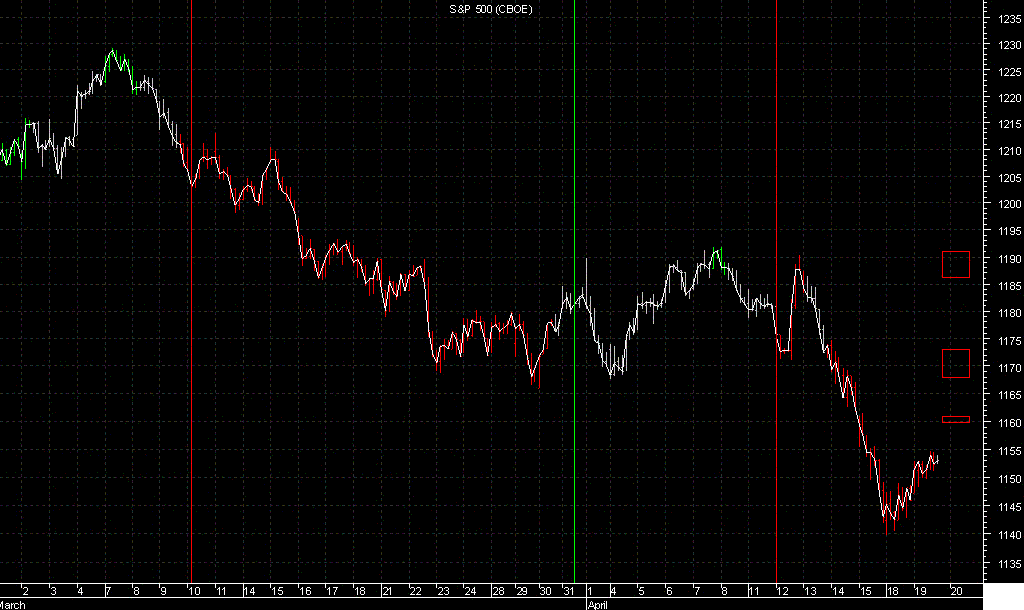Screen dimensions: 1024x610
Task: Select the red vertical line near April 12
Action: [778, 300]
